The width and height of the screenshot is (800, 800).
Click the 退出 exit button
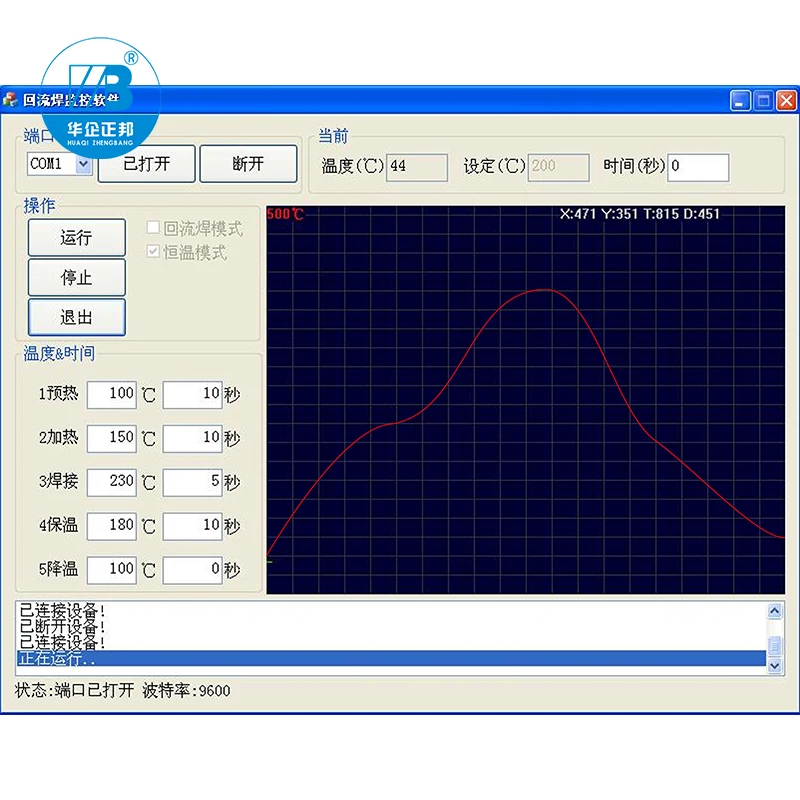(76, 317)
